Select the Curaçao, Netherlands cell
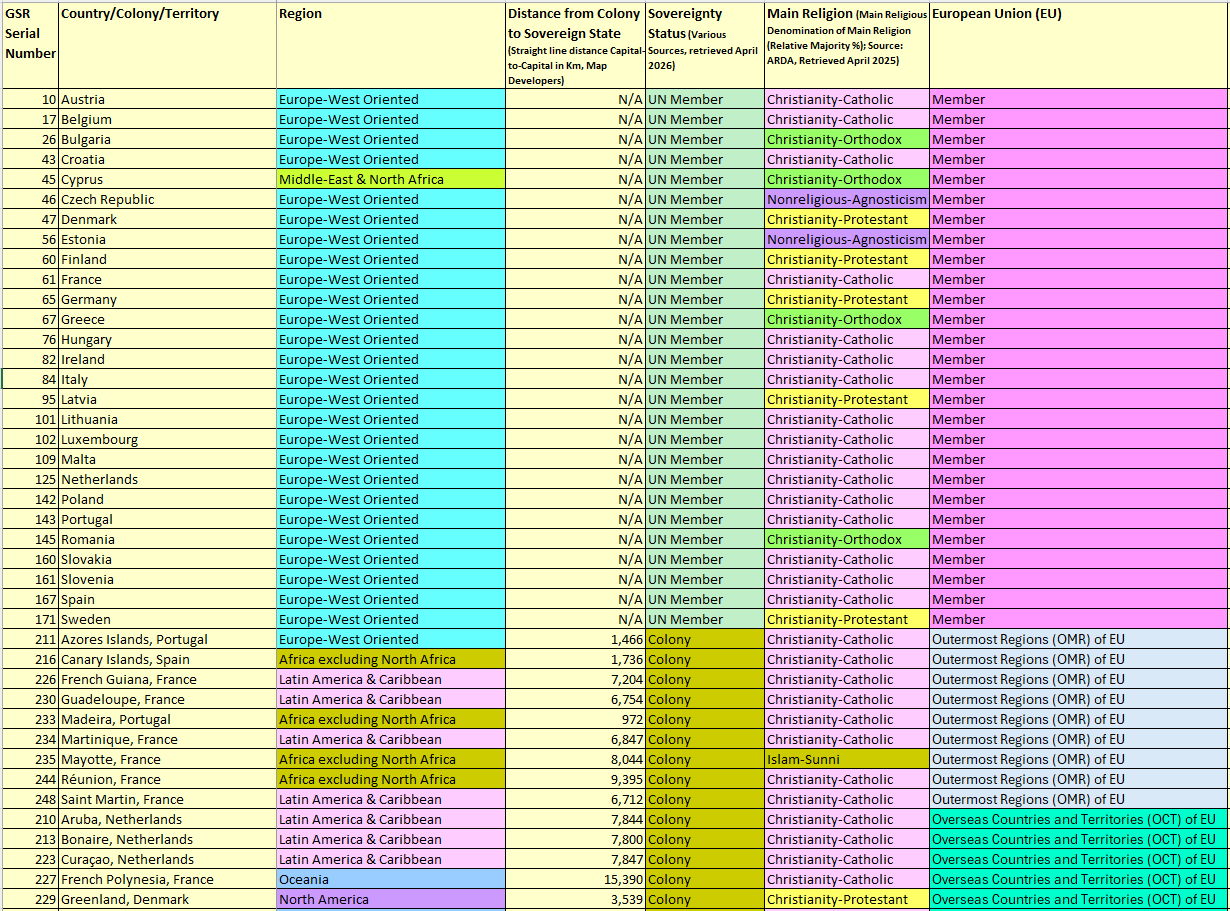Viewport: 1230px width, 911px height. (167, 859)
